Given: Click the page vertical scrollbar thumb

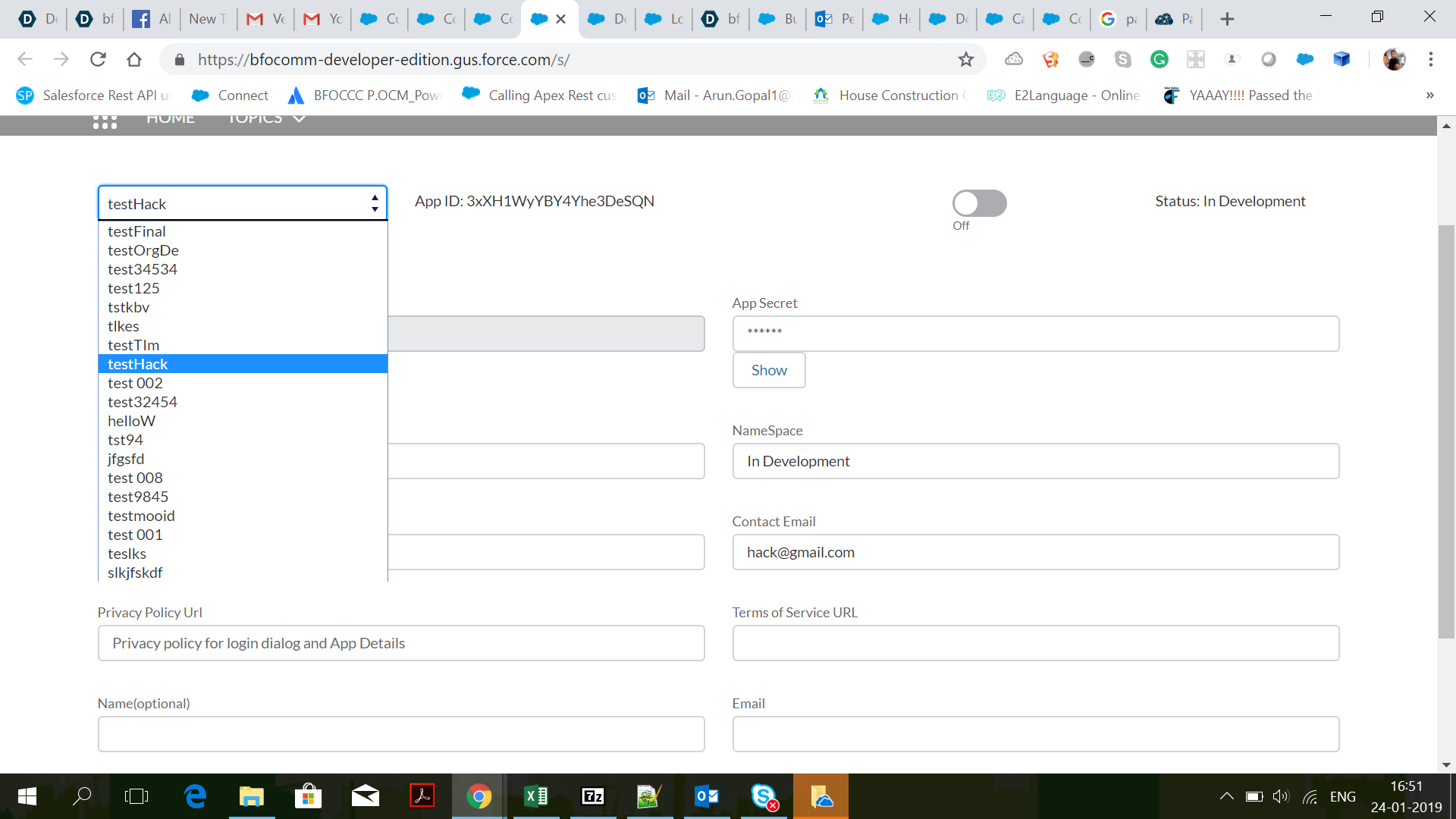Looking at the screenshot, I should (x=1446, y=432).
